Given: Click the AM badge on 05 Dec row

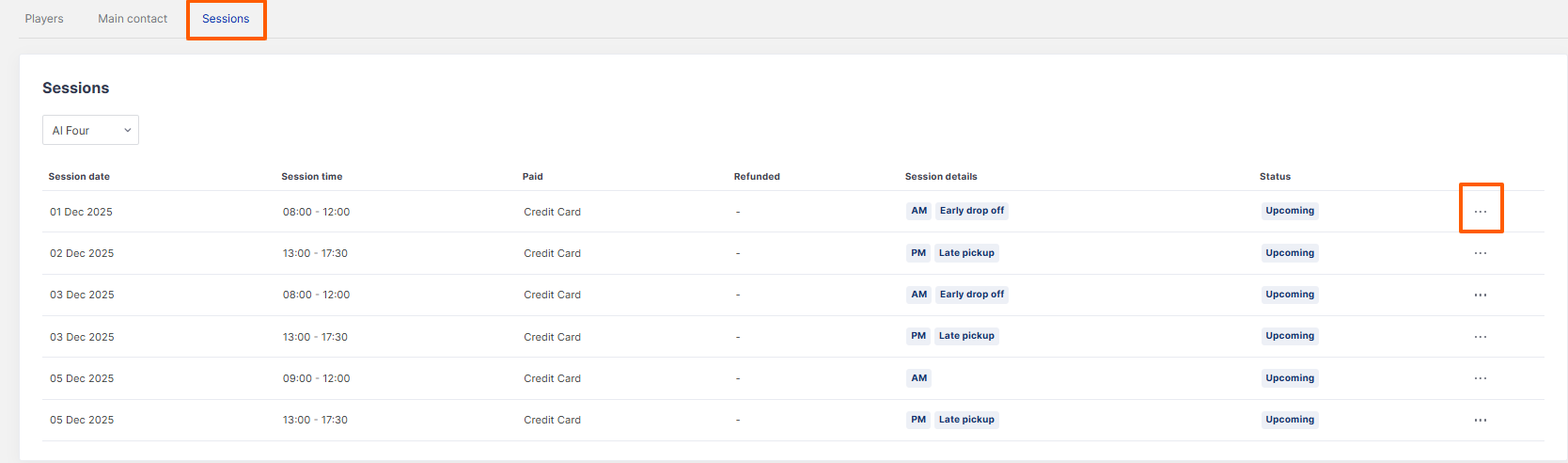Looking at the screenshot, I should point(919,378).
